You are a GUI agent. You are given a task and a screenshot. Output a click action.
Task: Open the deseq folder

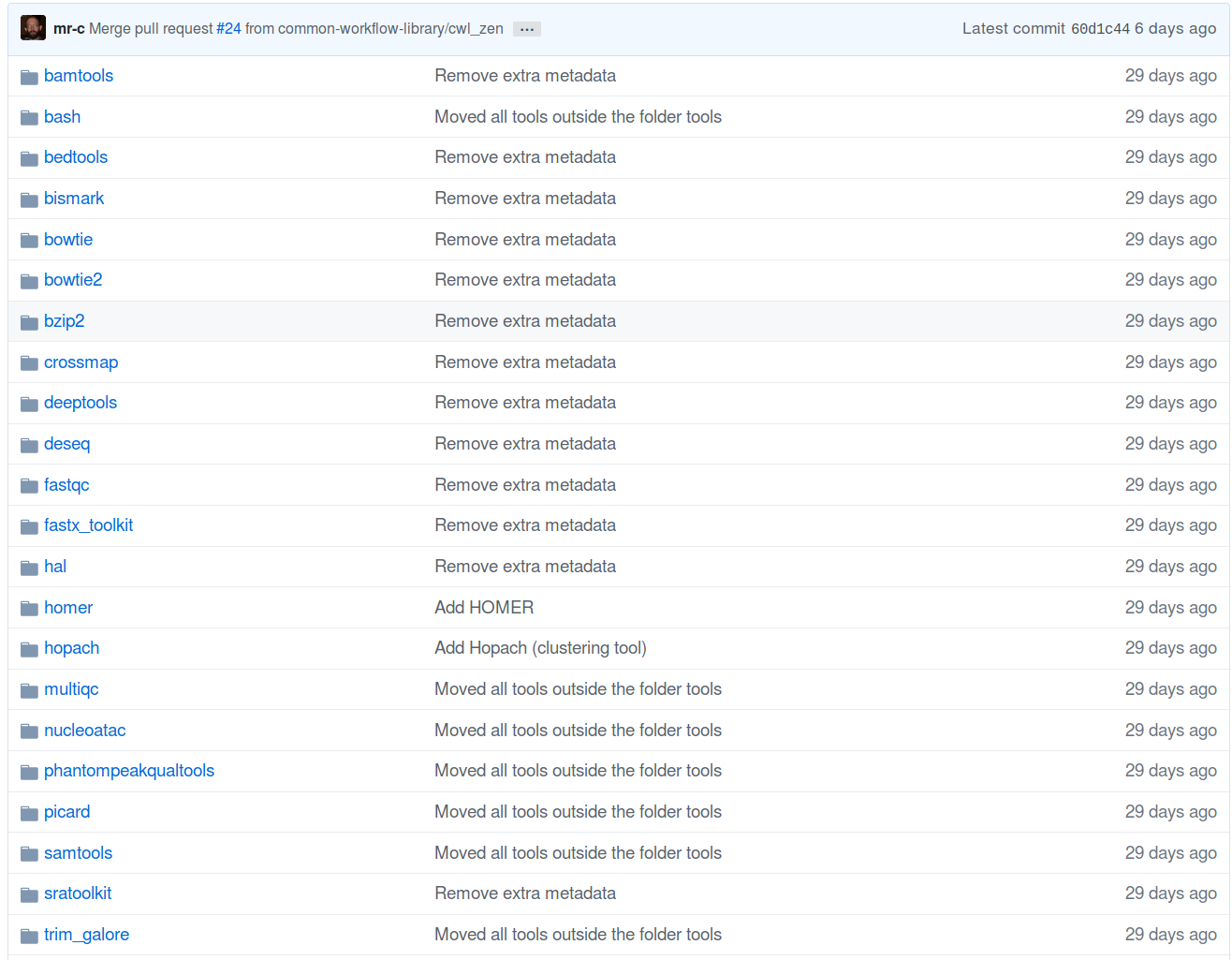pyautogui.click(x=67, y=444)
